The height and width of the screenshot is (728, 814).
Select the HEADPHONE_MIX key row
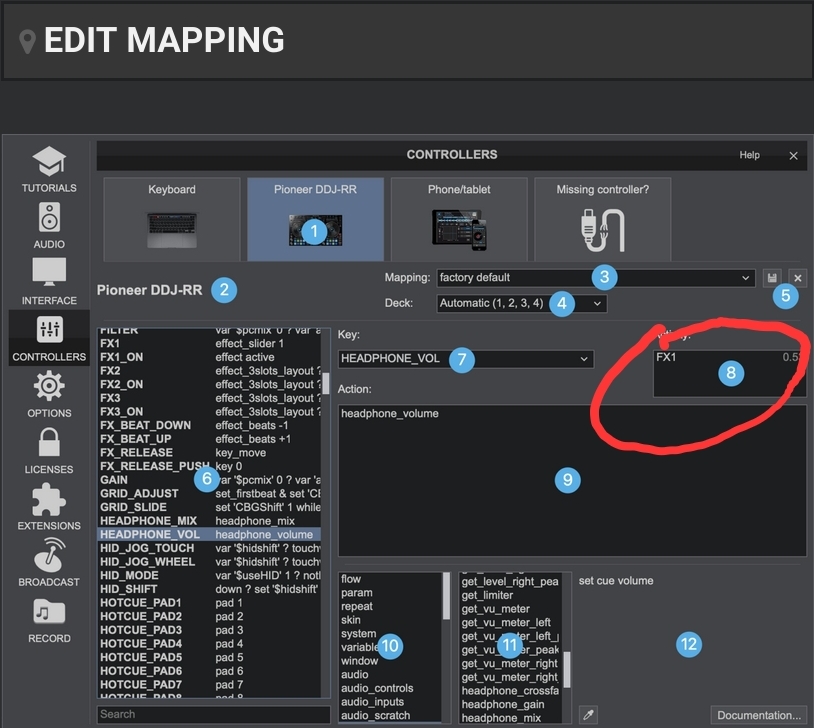tap(209, 521)
